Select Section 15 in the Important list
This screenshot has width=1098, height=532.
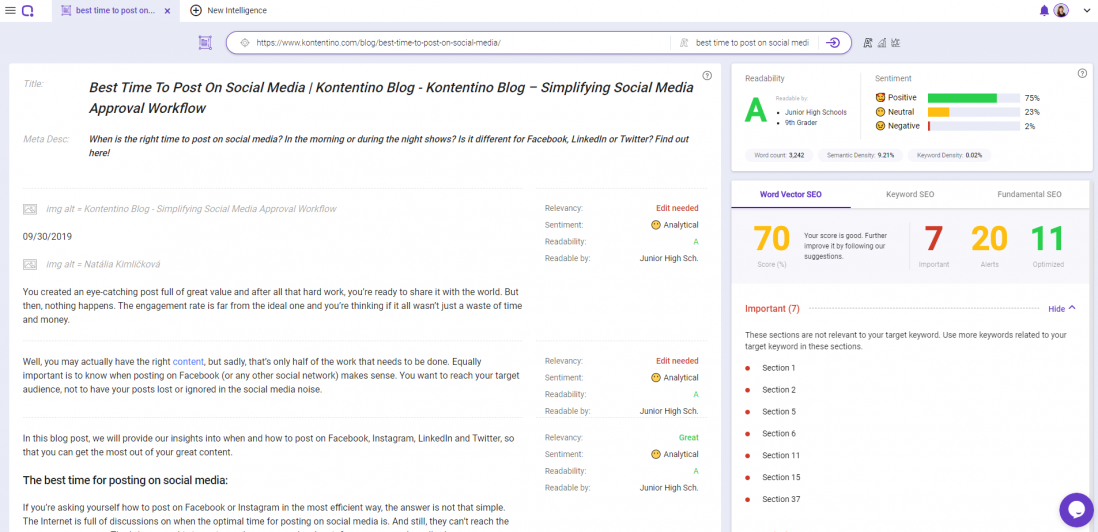[x=781, y=477]
